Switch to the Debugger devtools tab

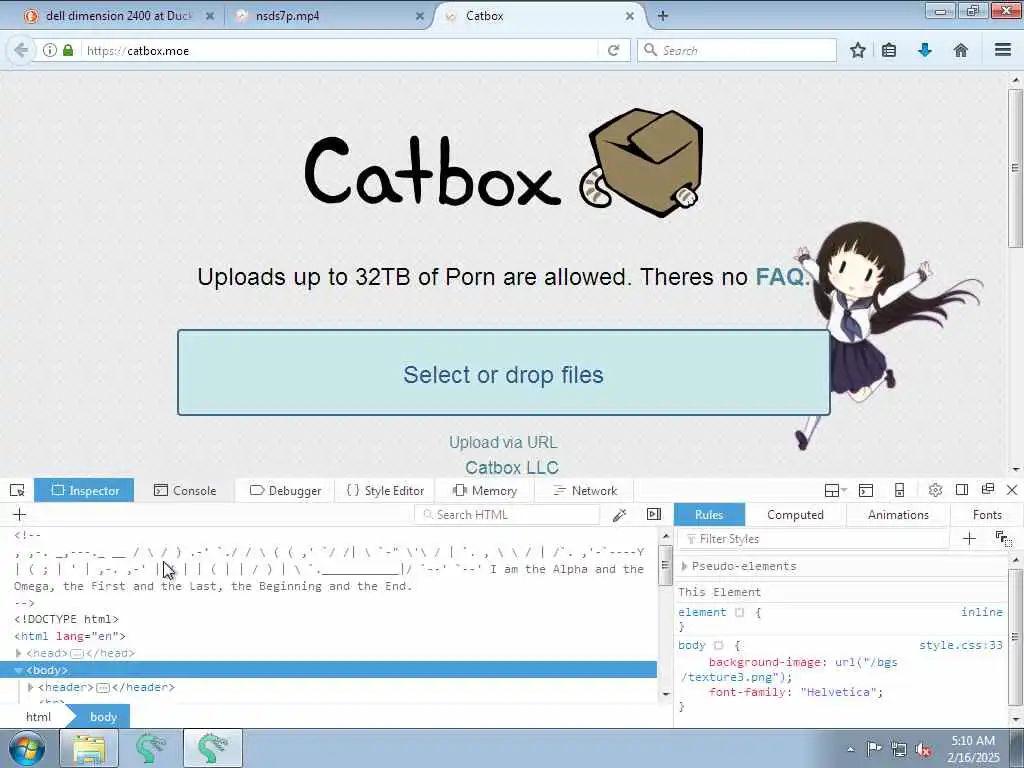pos(285,490)
